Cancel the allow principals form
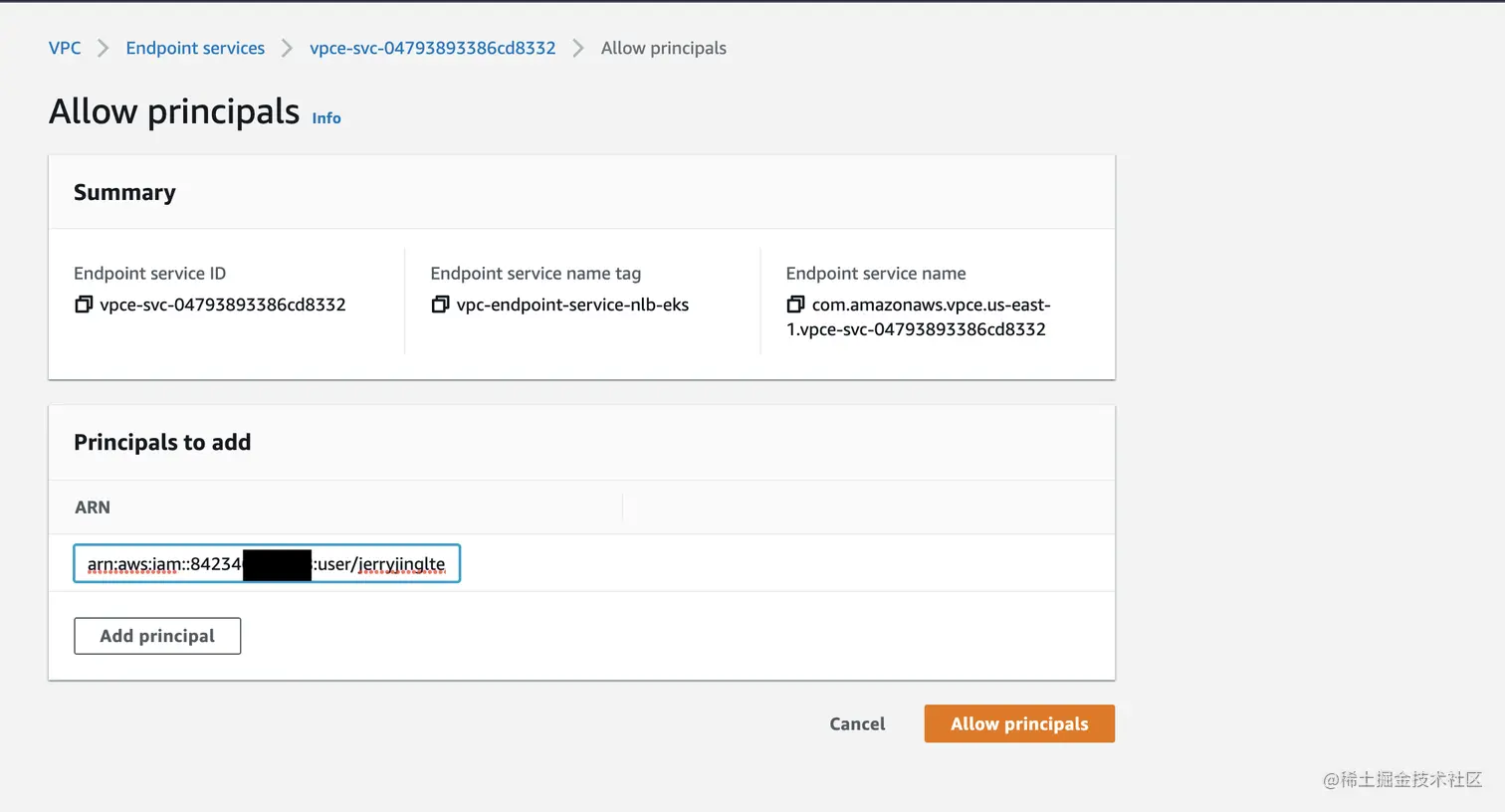The image size is (1505, 812). coord(857,723)
